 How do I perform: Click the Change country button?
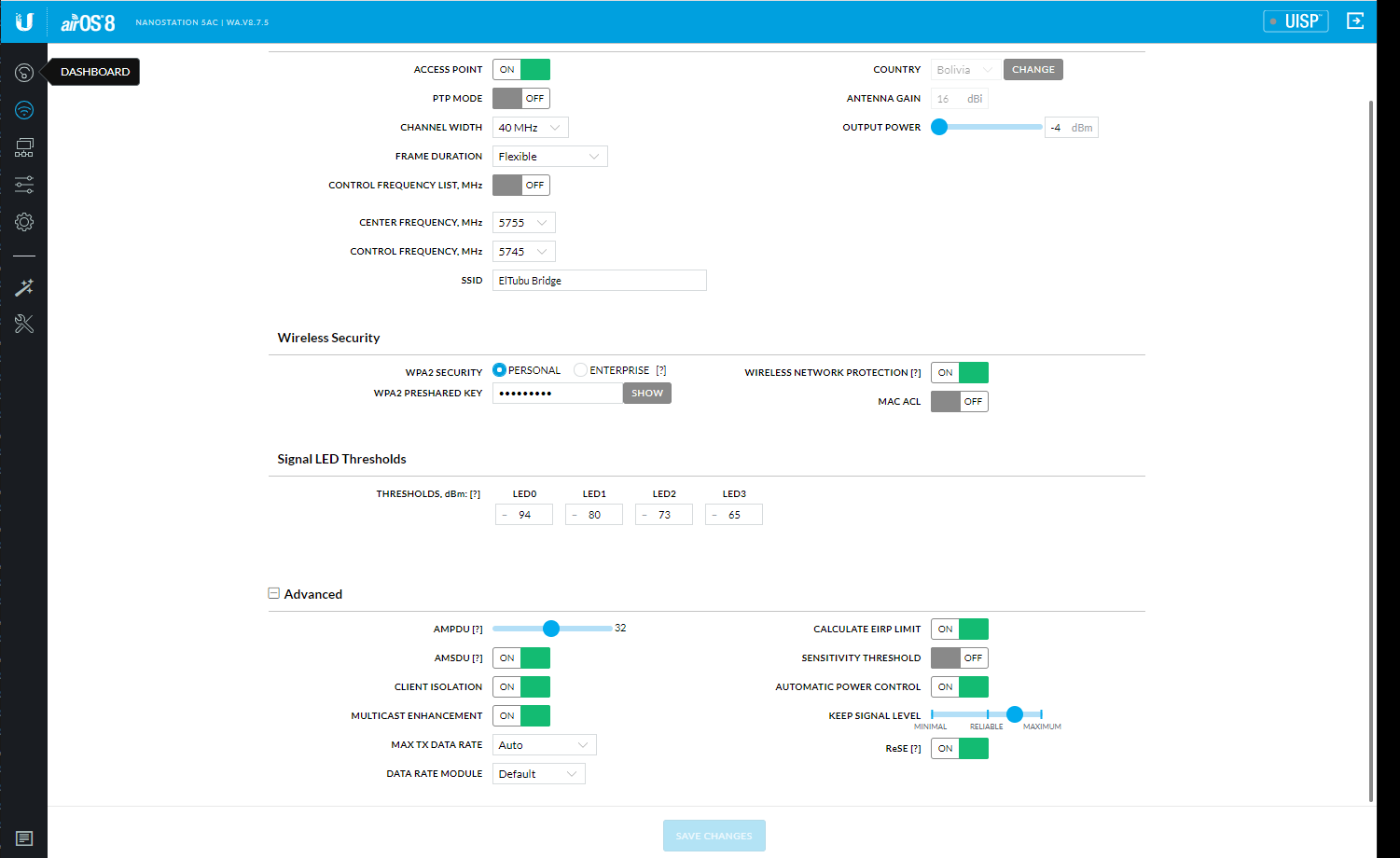coord(1033,70)
